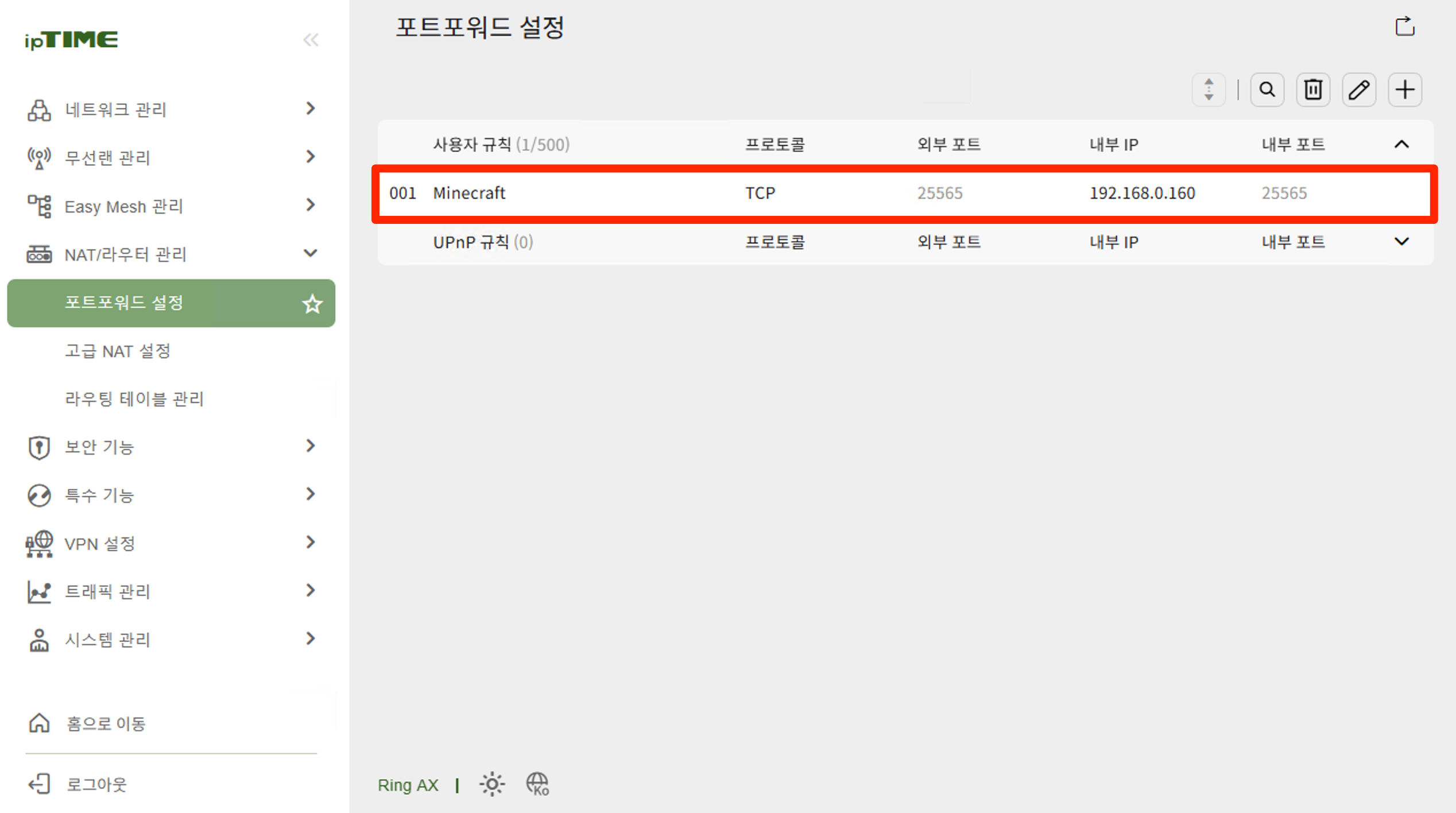Image resolution: width=1456 pixels, height=813 pixels.
Task: Click 사용자 규칙 (1/500) header
Action: tap(501, 145)
